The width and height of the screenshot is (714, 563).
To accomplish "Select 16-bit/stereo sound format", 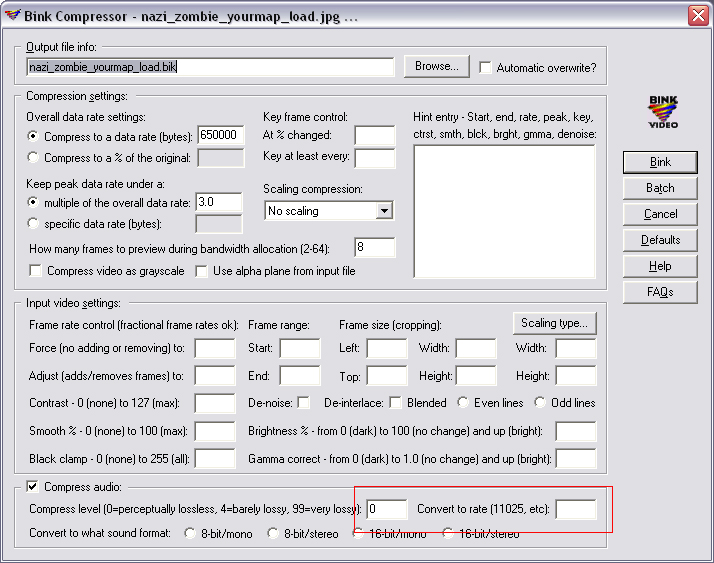I will 448,533.
